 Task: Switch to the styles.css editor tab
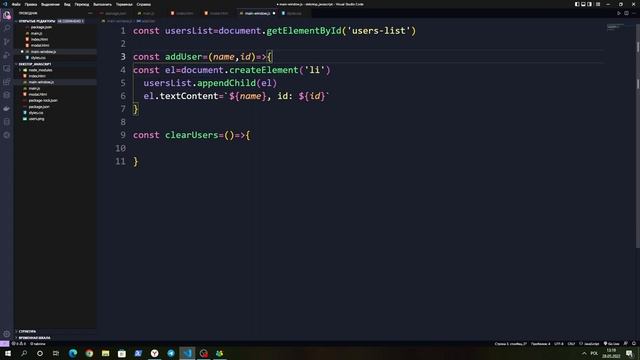pyautogui.click(x=294, y=13)
